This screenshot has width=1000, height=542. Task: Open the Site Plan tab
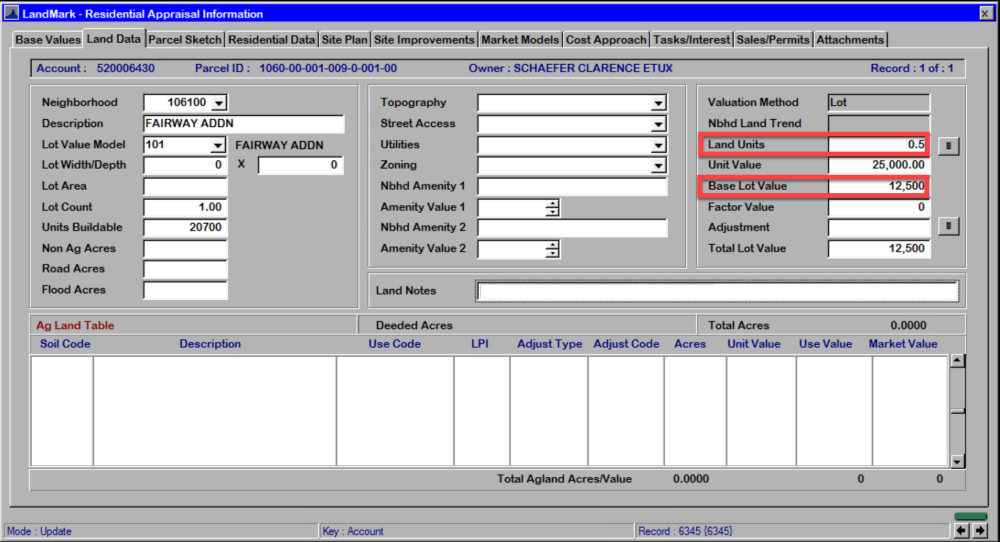344,40
